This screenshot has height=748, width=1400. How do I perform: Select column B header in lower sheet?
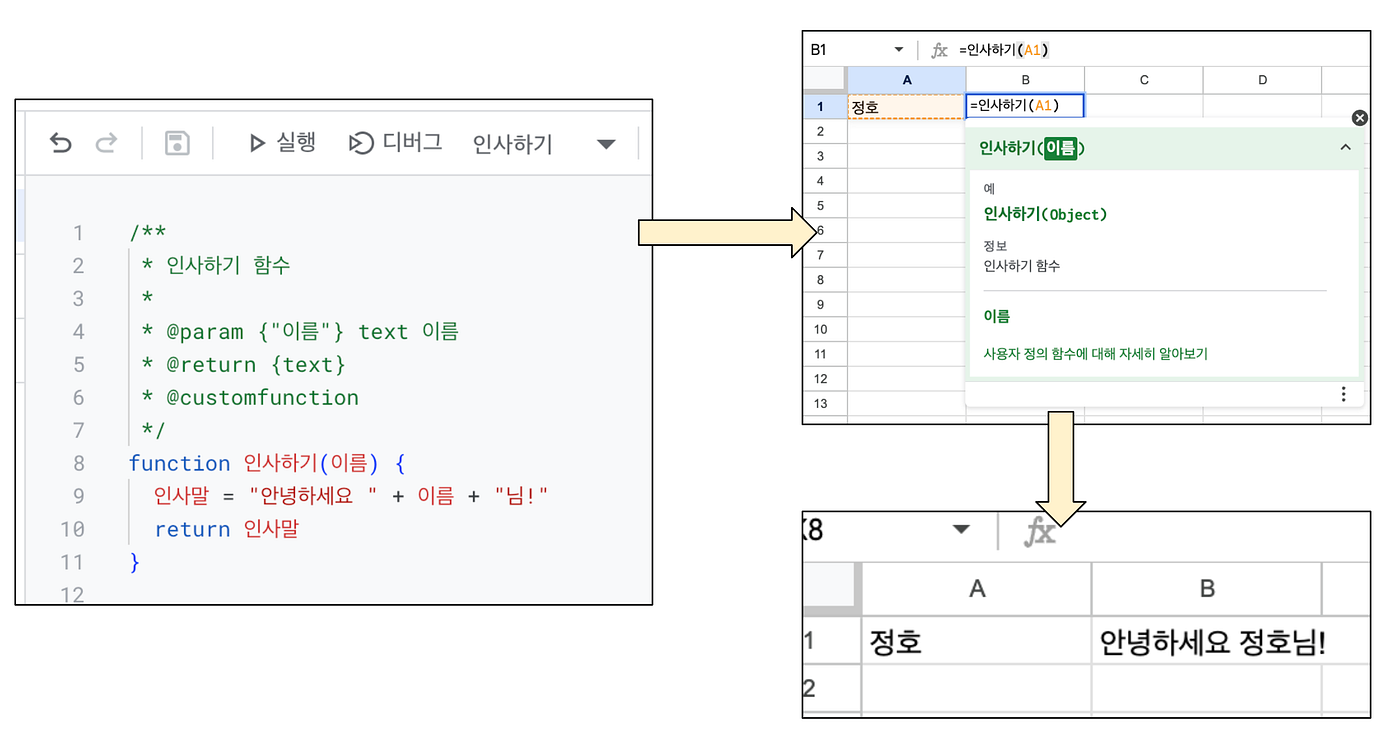coord(1207,589)
